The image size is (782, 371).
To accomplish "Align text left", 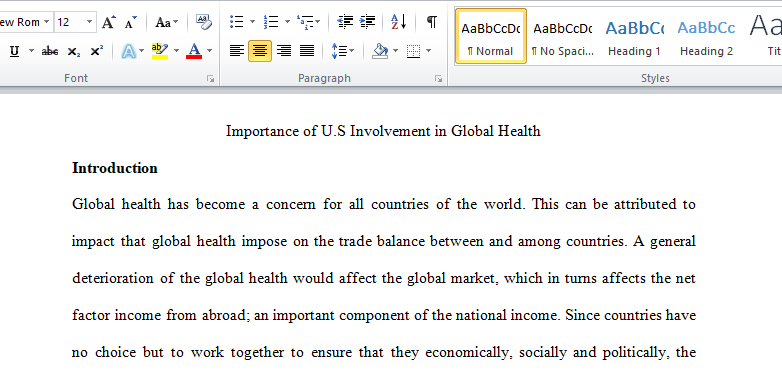I will pyautogui.click(x=237, y=51).
